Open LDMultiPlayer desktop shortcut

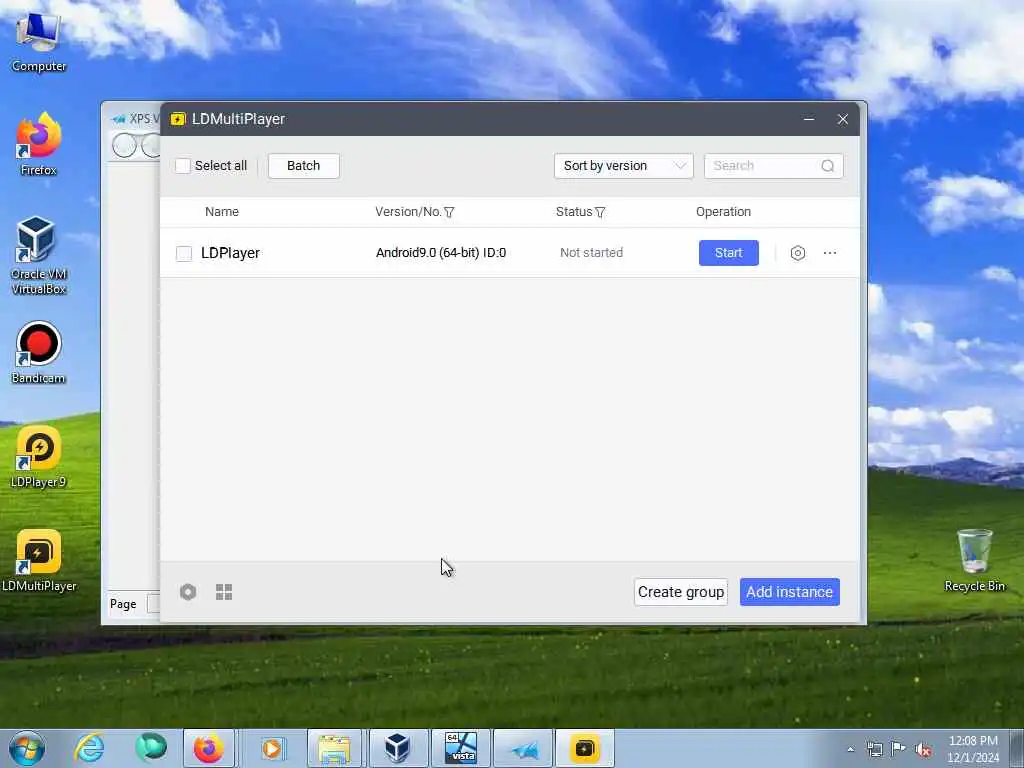pyautogui.click(x=39, y=560)
